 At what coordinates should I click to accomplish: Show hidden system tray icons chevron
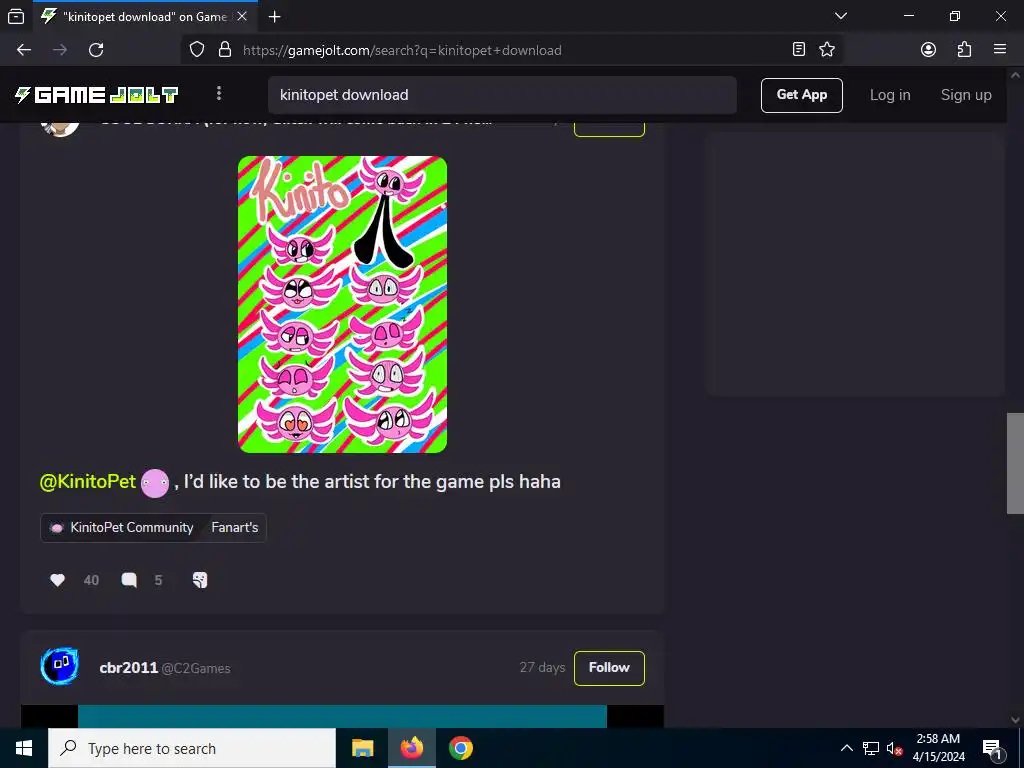(846, 748)
